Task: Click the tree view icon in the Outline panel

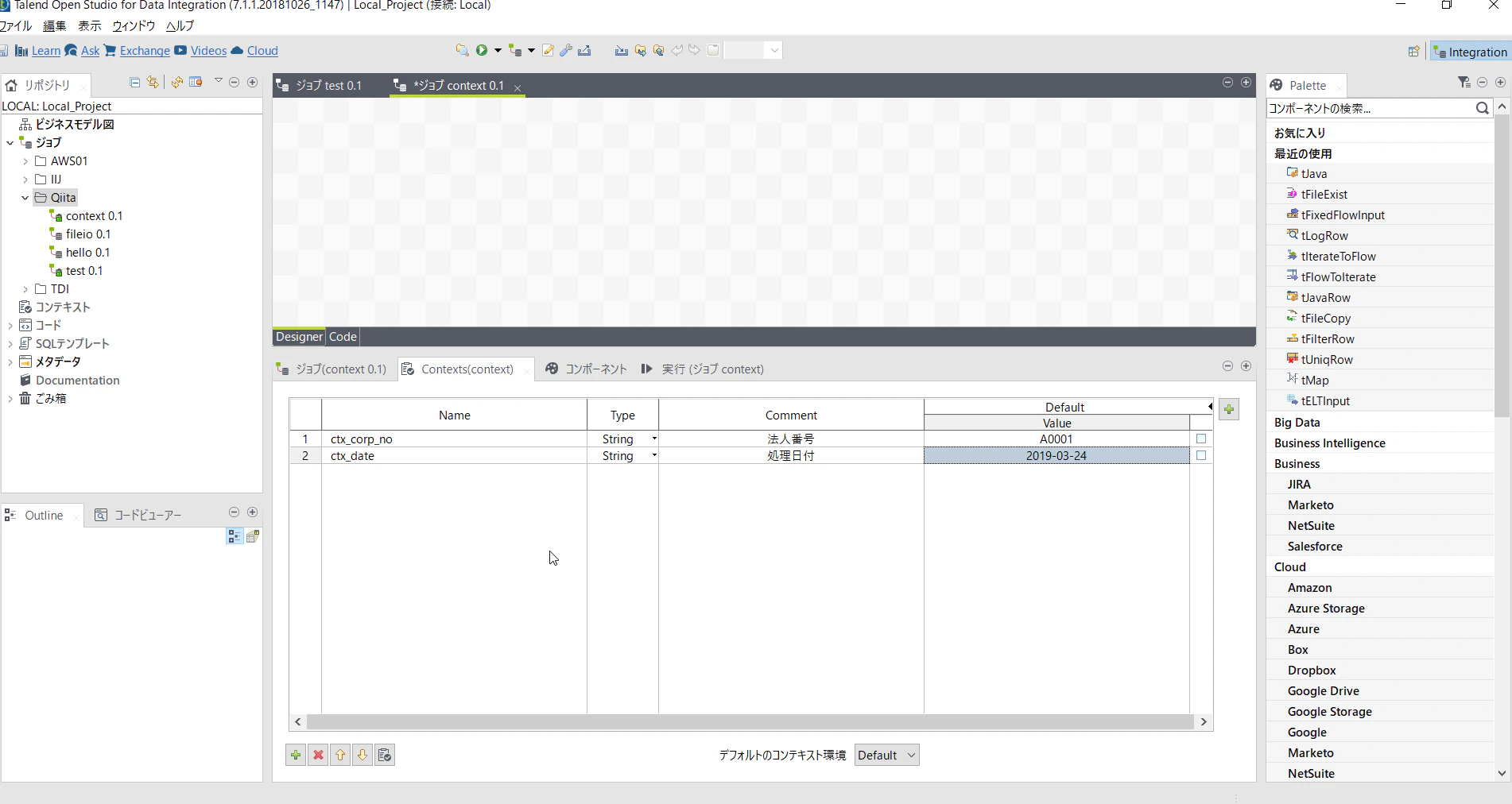Action: pos(235,536)
